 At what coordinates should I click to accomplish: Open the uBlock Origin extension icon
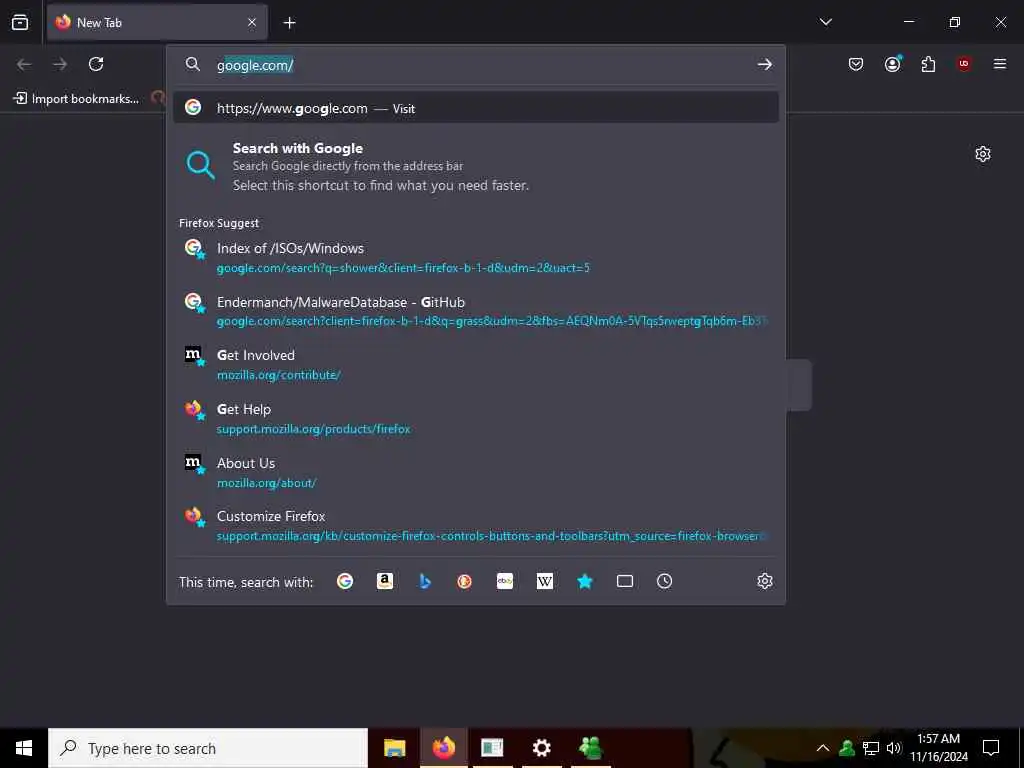point(964,64)
